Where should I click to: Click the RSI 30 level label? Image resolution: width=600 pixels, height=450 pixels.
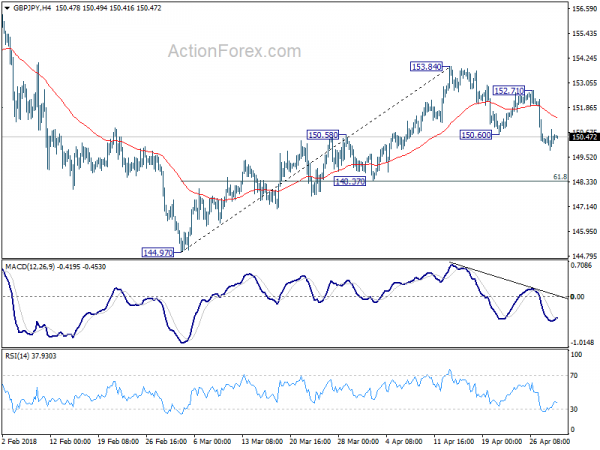[x=574, y=409]
